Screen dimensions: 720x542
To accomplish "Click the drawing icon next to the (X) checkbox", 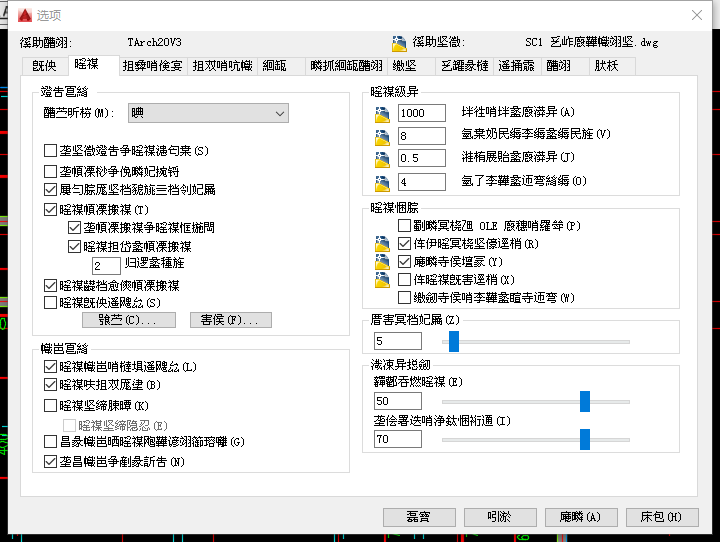I will coord(382,280).
